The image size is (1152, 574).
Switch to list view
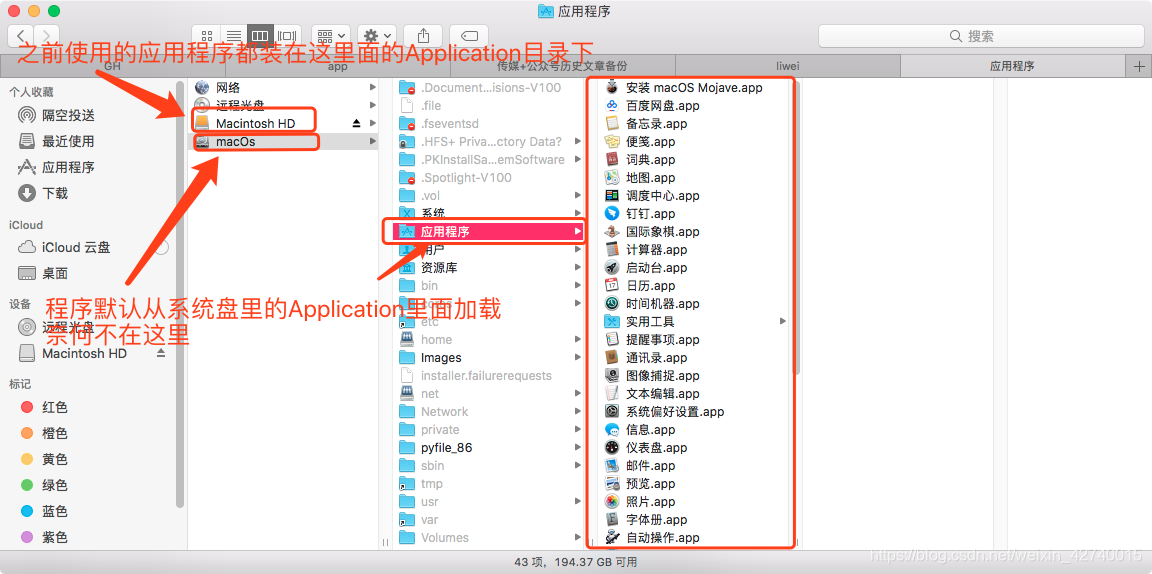tap(234, 35)
